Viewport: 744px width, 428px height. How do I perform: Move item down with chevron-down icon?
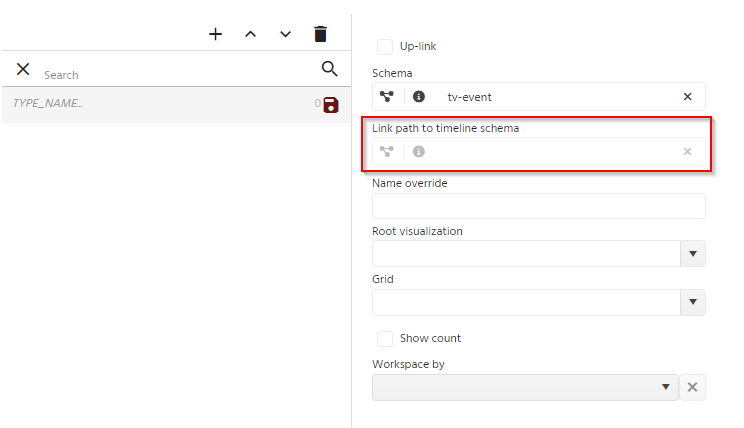285,34
